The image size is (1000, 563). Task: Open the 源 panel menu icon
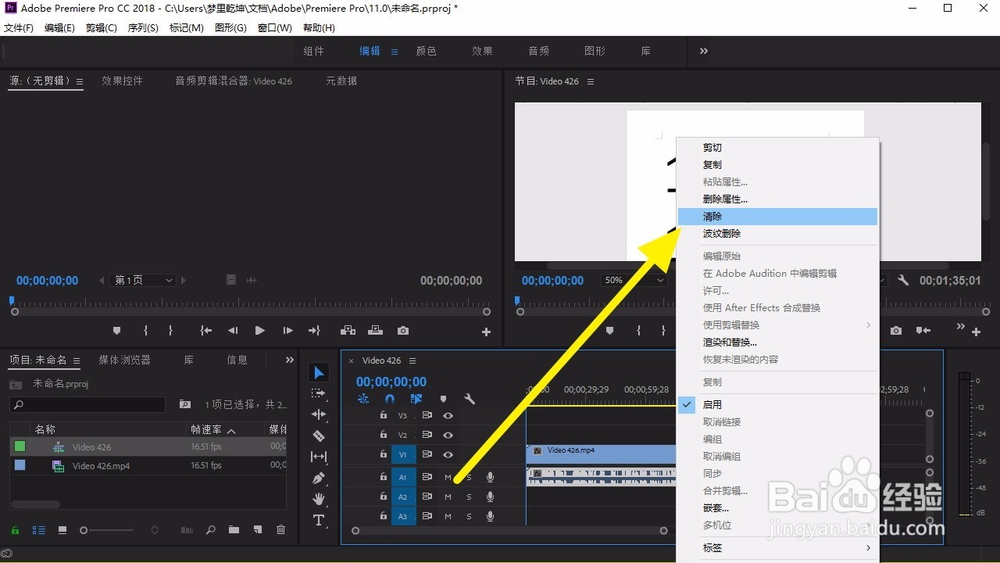click(x=80, y=82)
